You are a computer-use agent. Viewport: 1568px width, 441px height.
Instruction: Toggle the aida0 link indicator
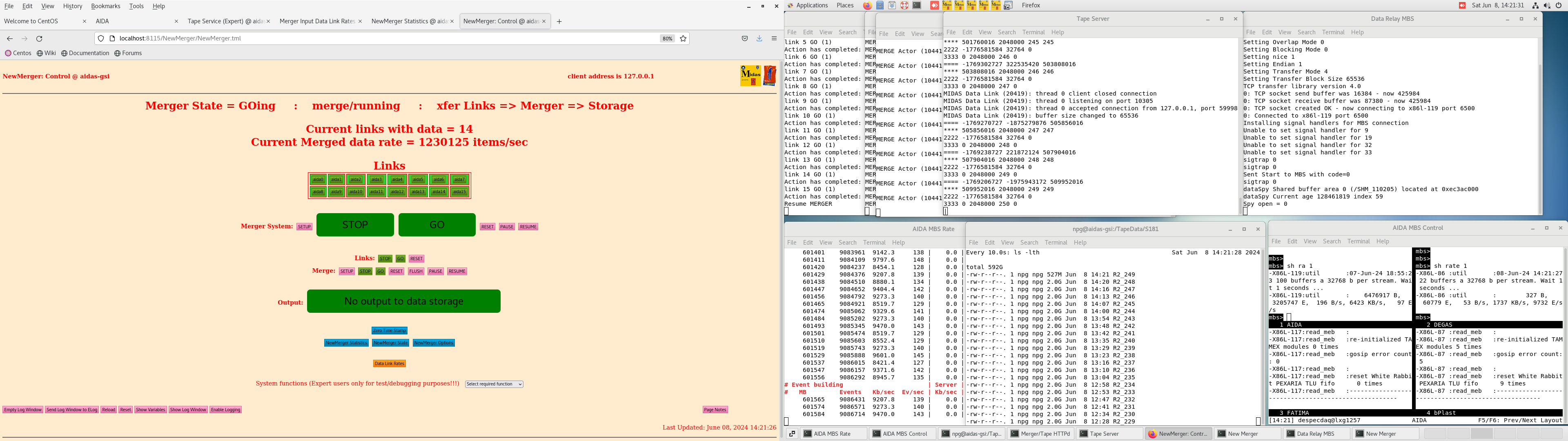tap(318, 180)
